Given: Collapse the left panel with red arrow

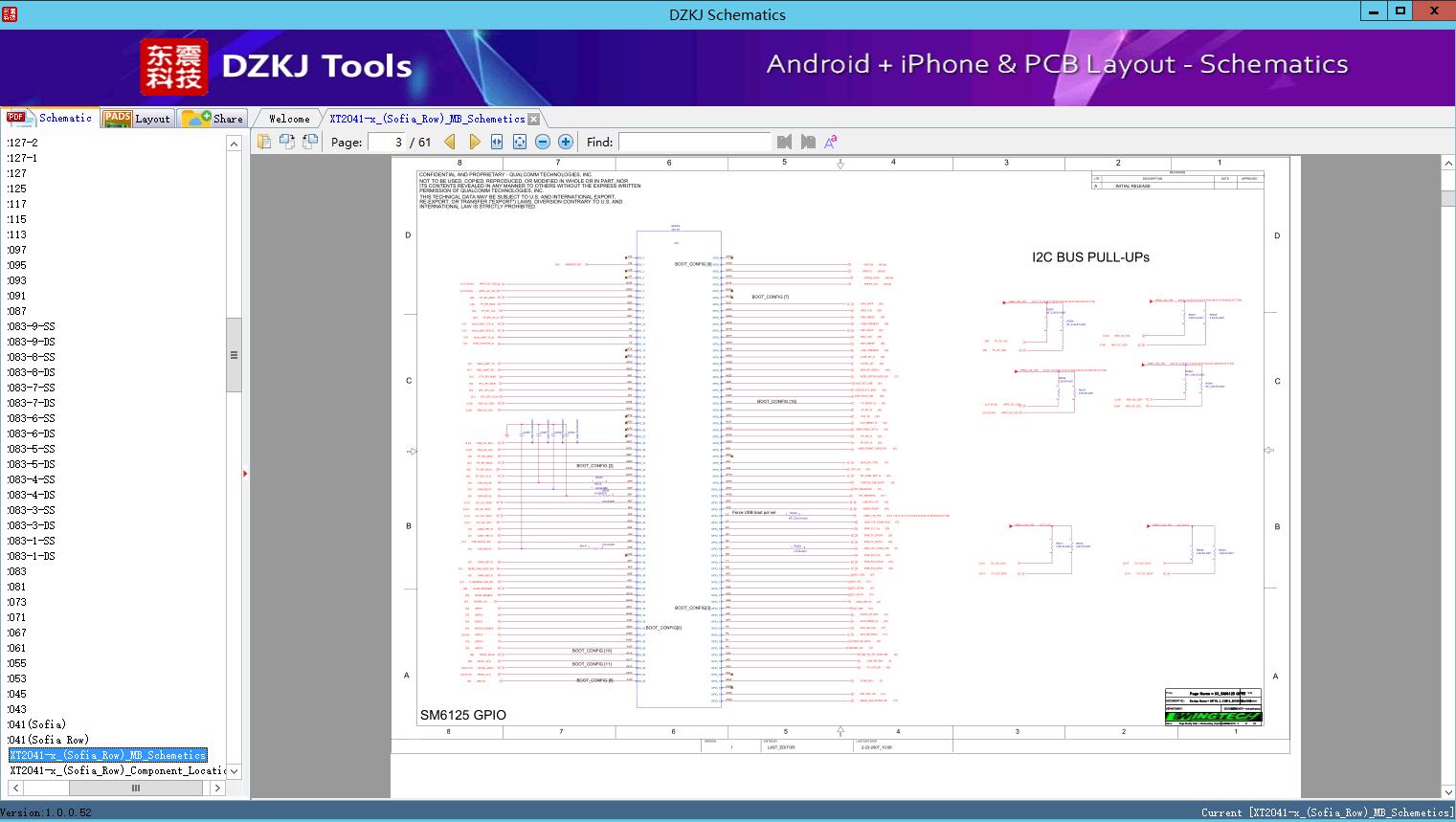Looking at the screenshot, I should [245, 473].
